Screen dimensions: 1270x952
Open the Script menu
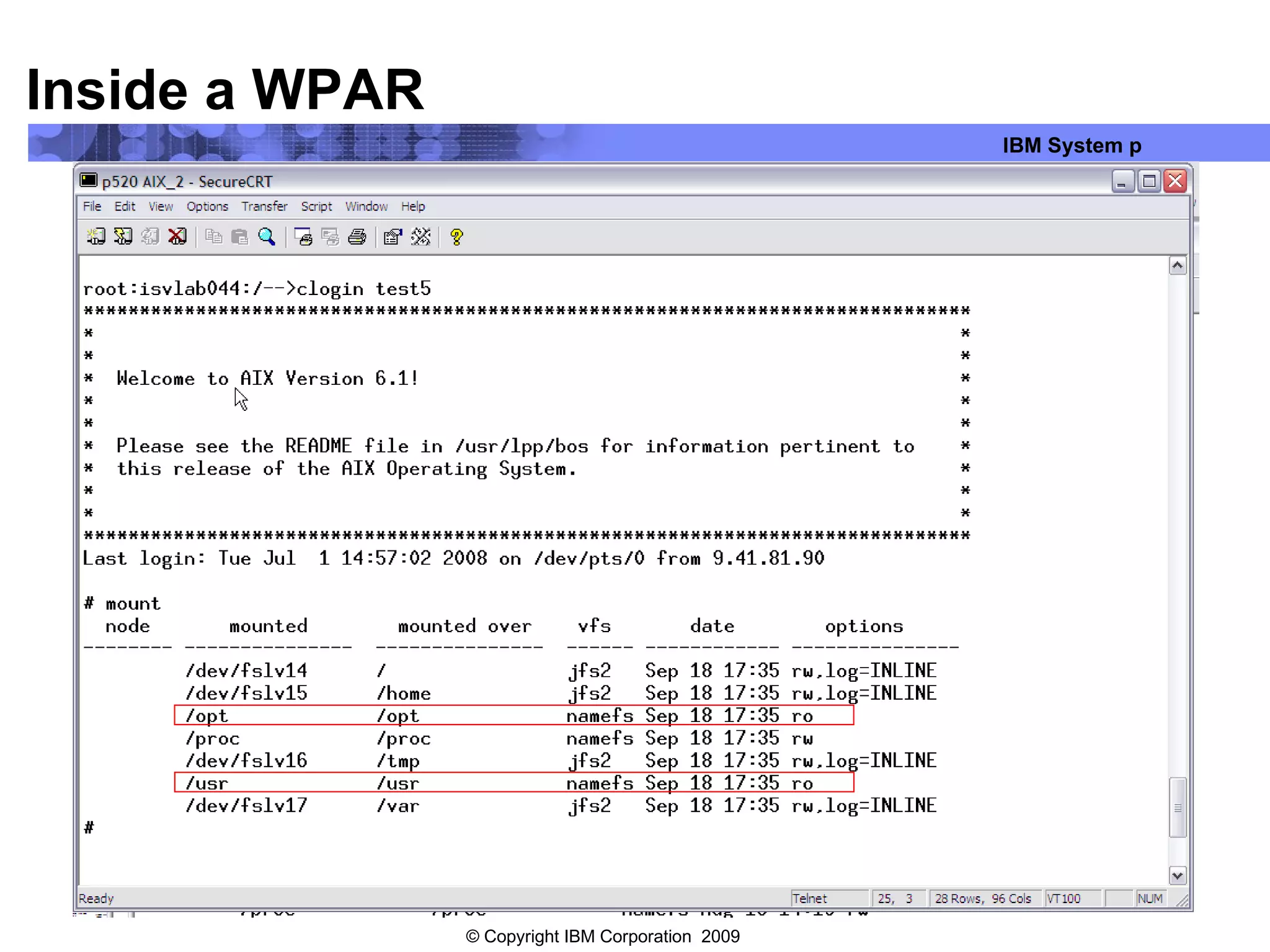[x=316, y=206]
